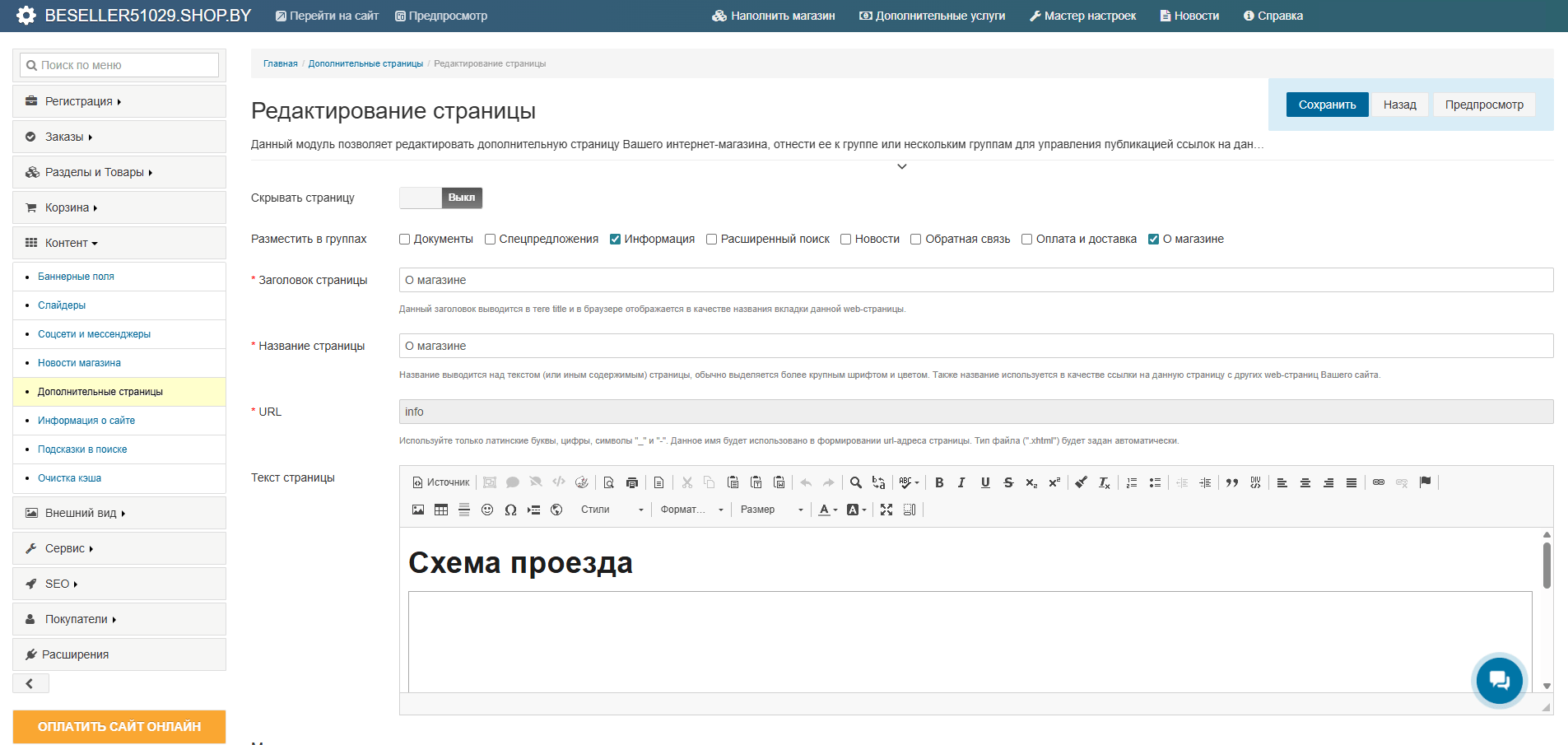
Task: Insert a table using the table icon
Action: click(x=440, y=510)
